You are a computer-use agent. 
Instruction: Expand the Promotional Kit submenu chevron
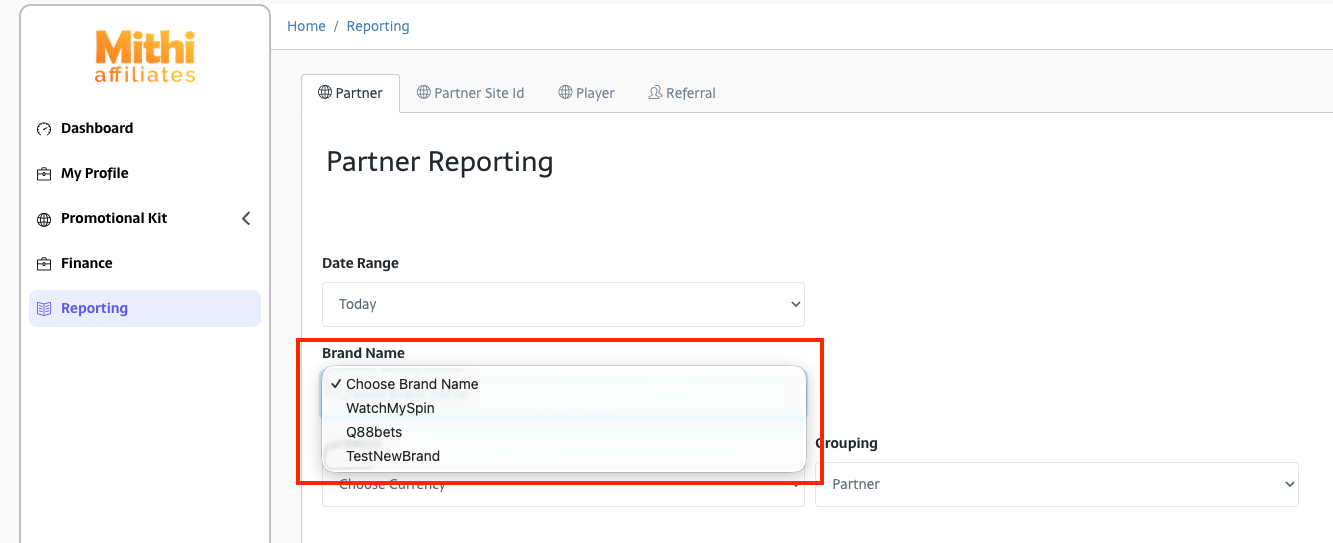246,218
